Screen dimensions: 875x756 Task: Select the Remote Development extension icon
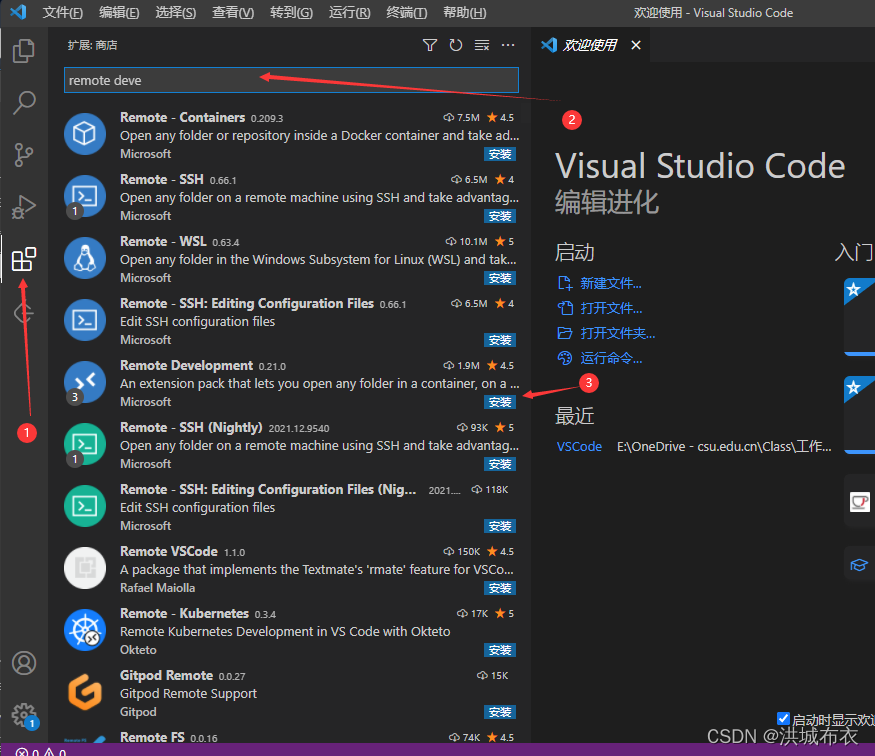(85, 382)
